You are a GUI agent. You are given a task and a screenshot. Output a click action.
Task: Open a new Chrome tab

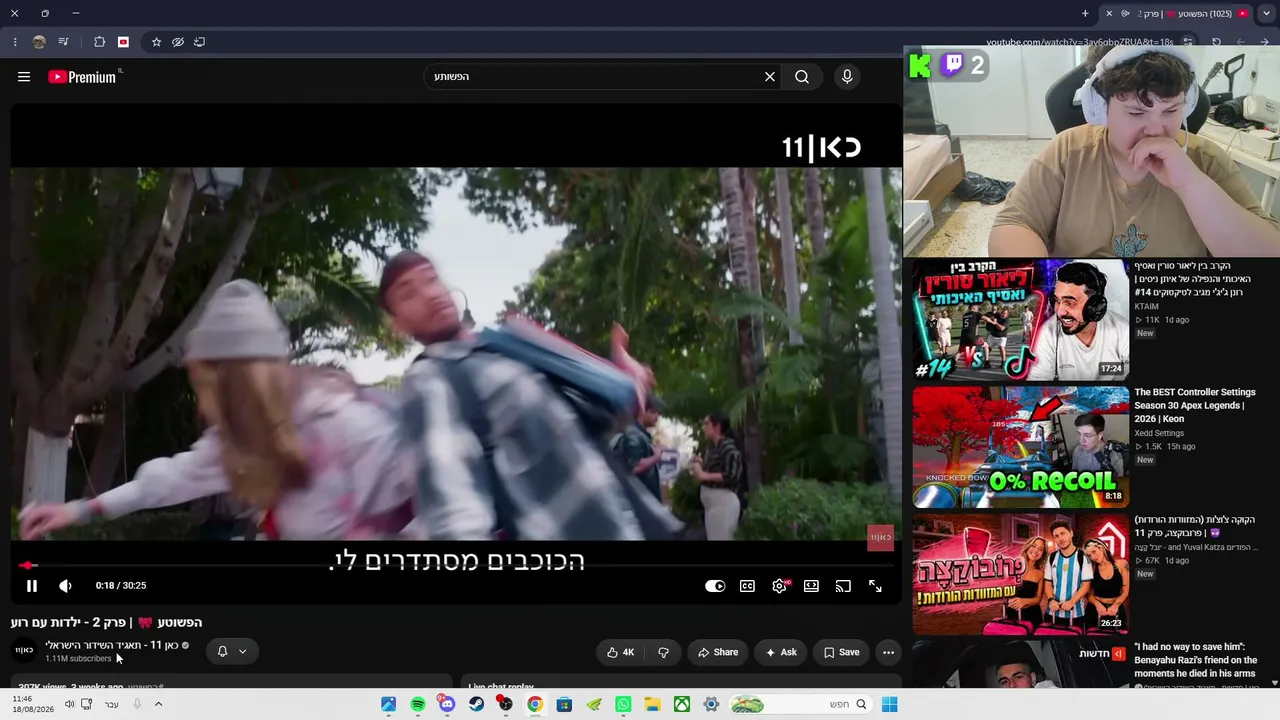pos(1085,14)
